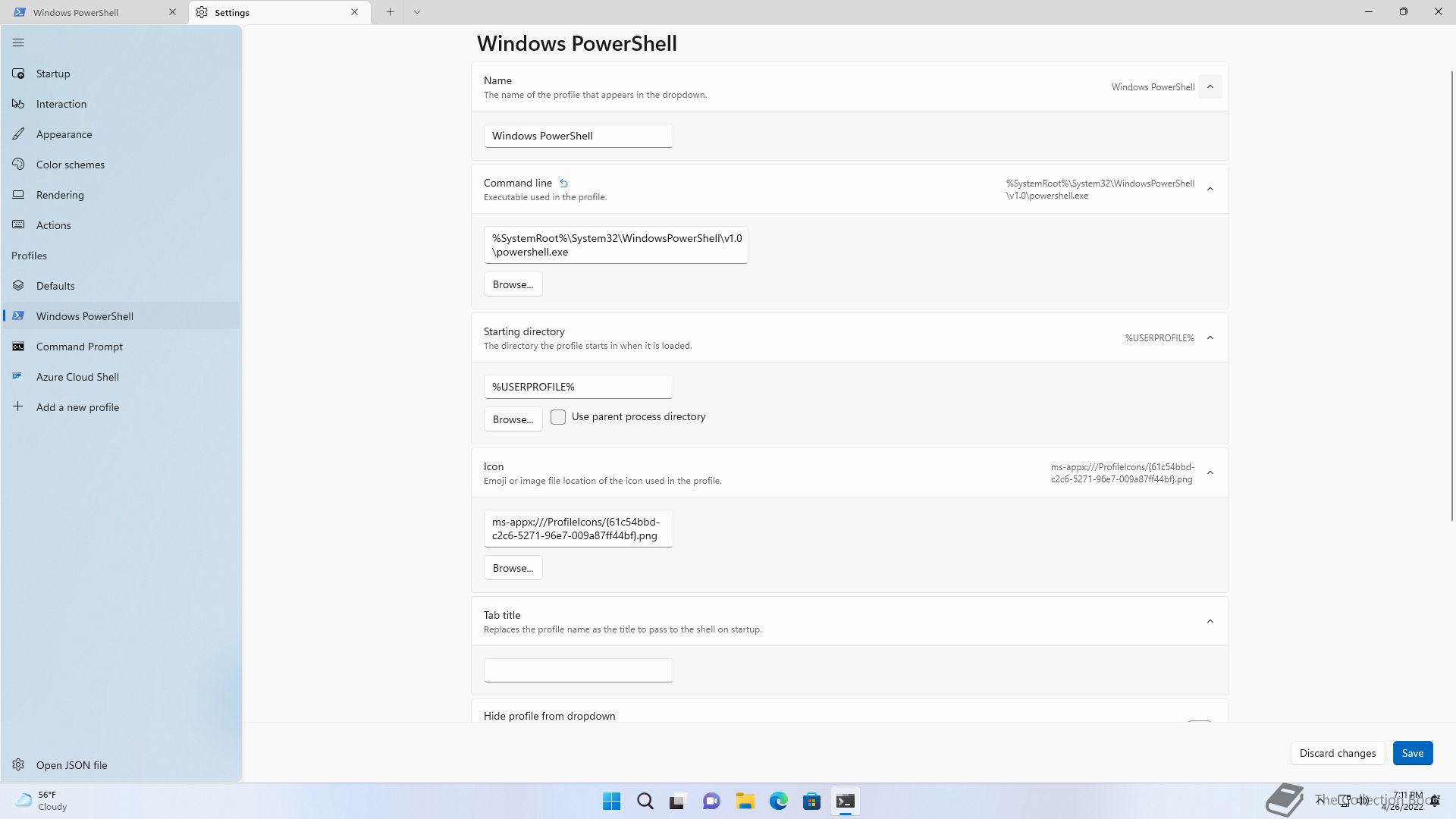
Task: Close the Settings tab
Action: point(354,12)
